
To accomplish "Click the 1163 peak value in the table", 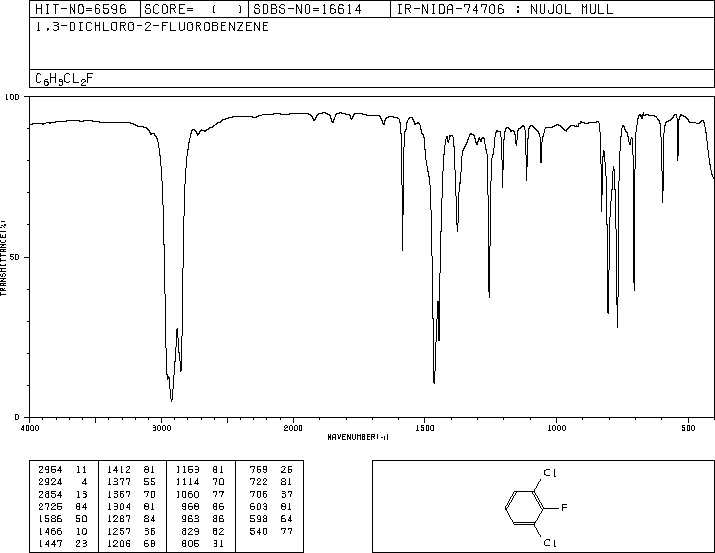I will click(x=187, y=470).
